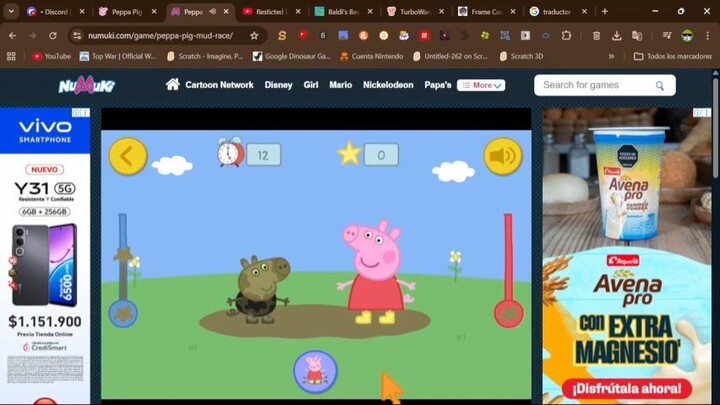
Task: Click the trash can extension icon
Action: coord(596,35)
